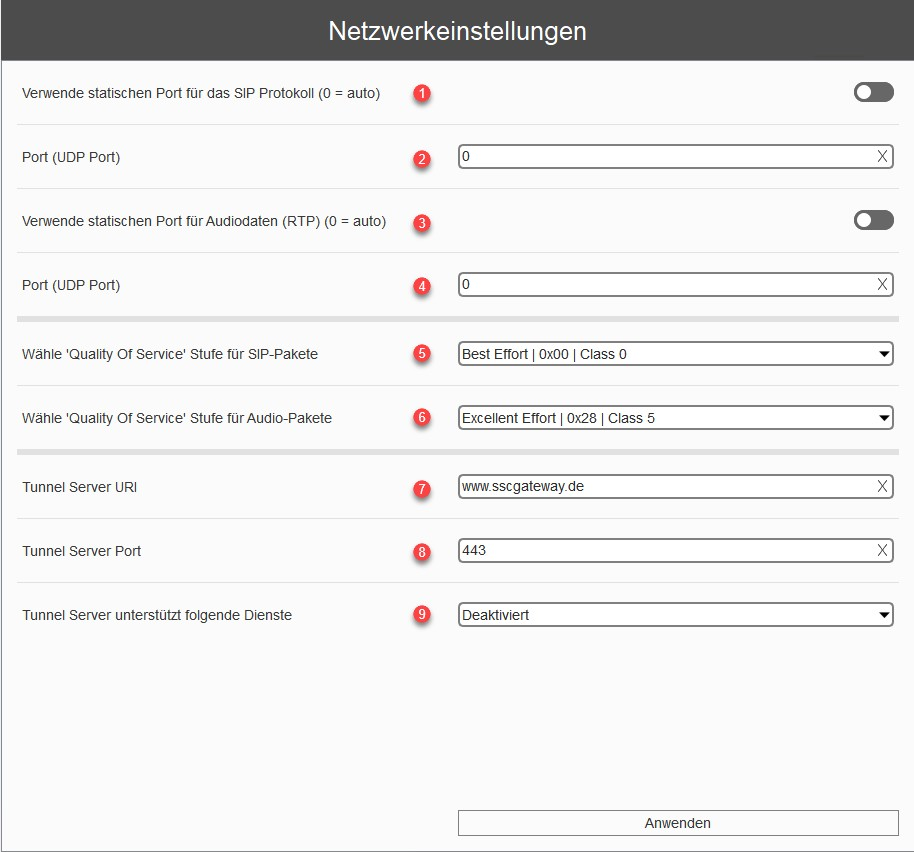Clear the Tunnel Server URI field using the X
This screenshot has height=852, width=914.
tap(882, 486)
